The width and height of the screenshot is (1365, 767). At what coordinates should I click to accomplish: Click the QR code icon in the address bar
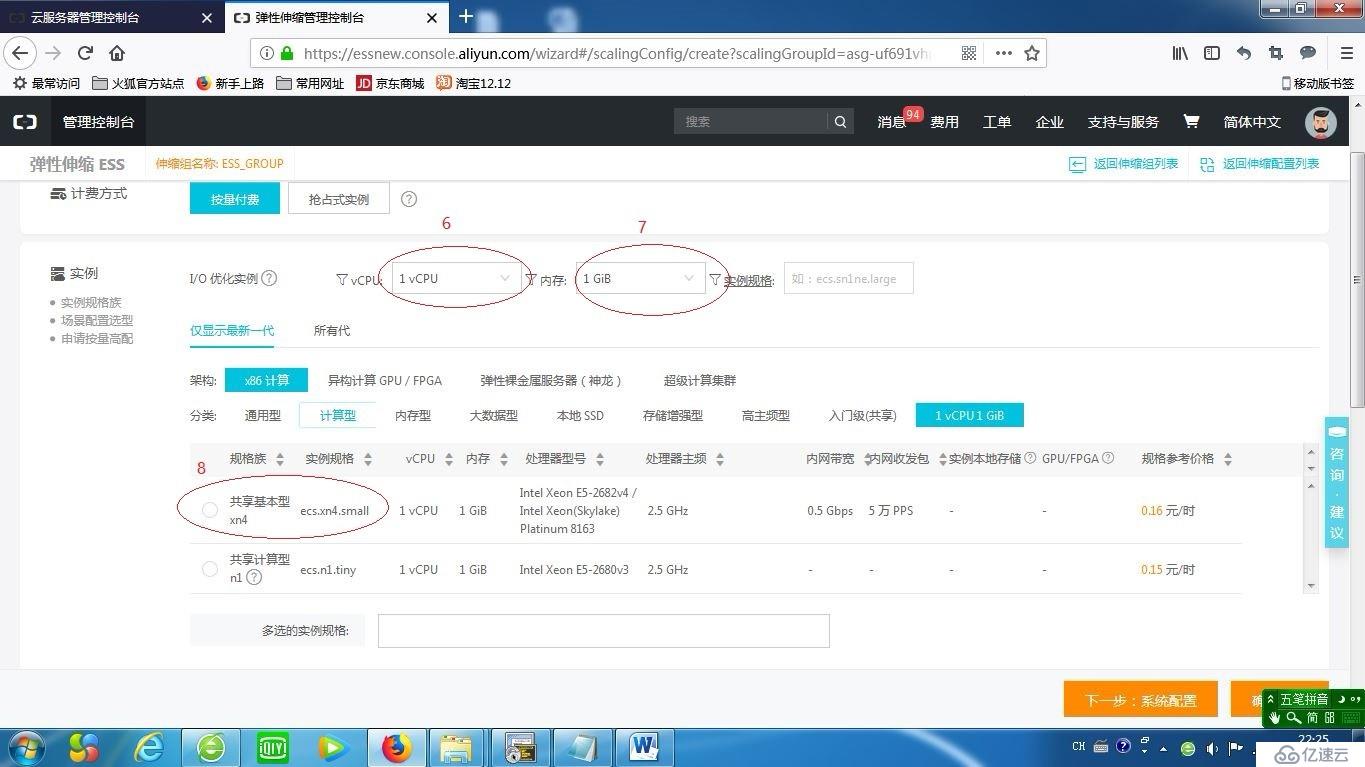coord(969,53)
